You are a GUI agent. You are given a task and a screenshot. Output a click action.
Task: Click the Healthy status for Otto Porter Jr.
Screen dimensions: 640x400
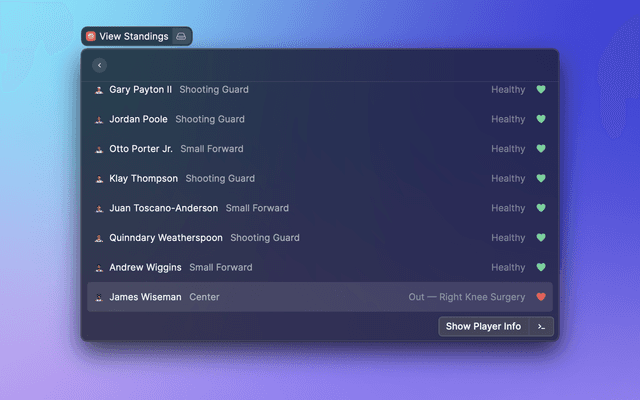[x=508, y=149]
